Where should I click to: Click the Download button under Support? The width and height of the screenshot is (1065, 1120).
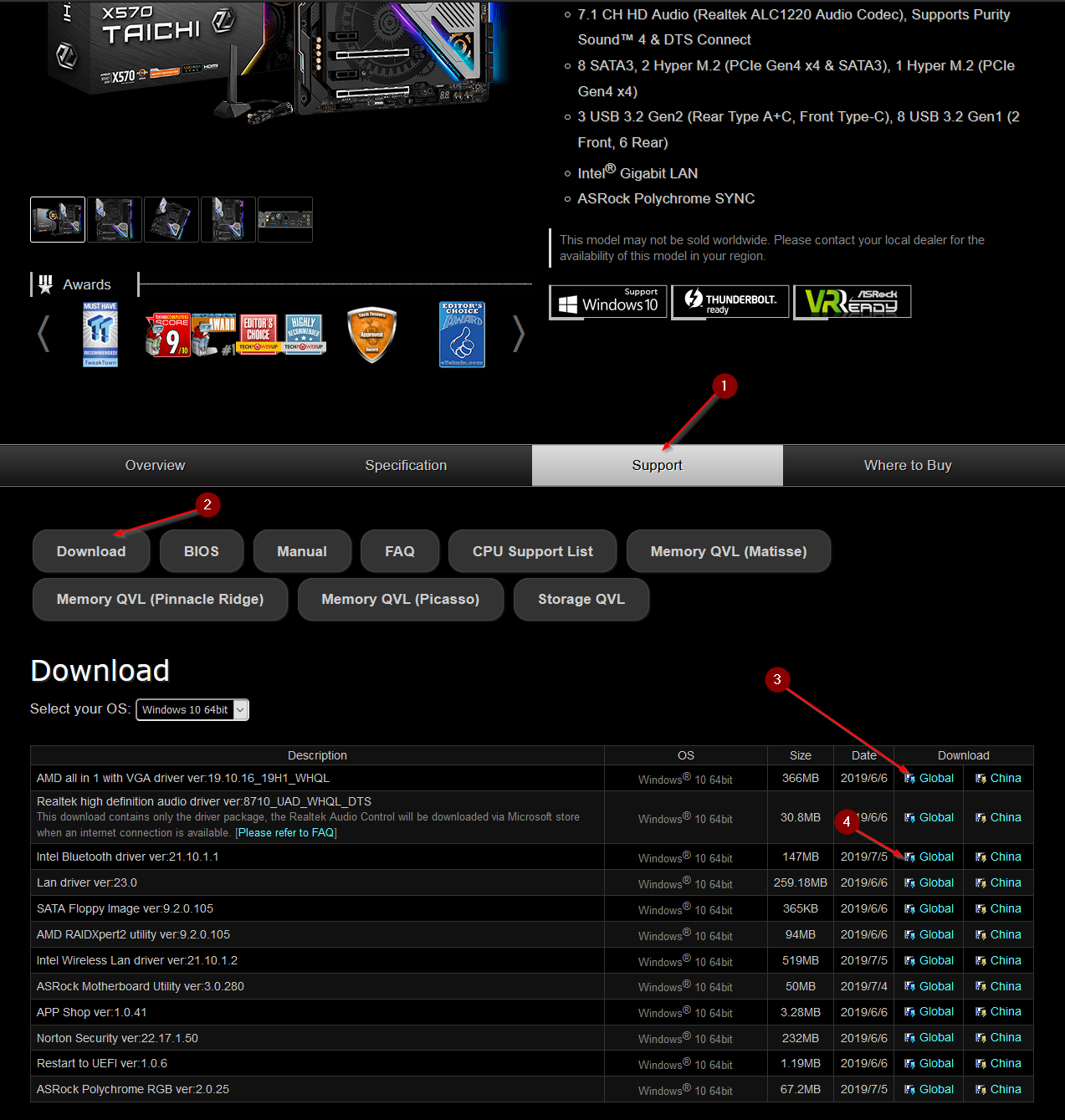[91, 551]
